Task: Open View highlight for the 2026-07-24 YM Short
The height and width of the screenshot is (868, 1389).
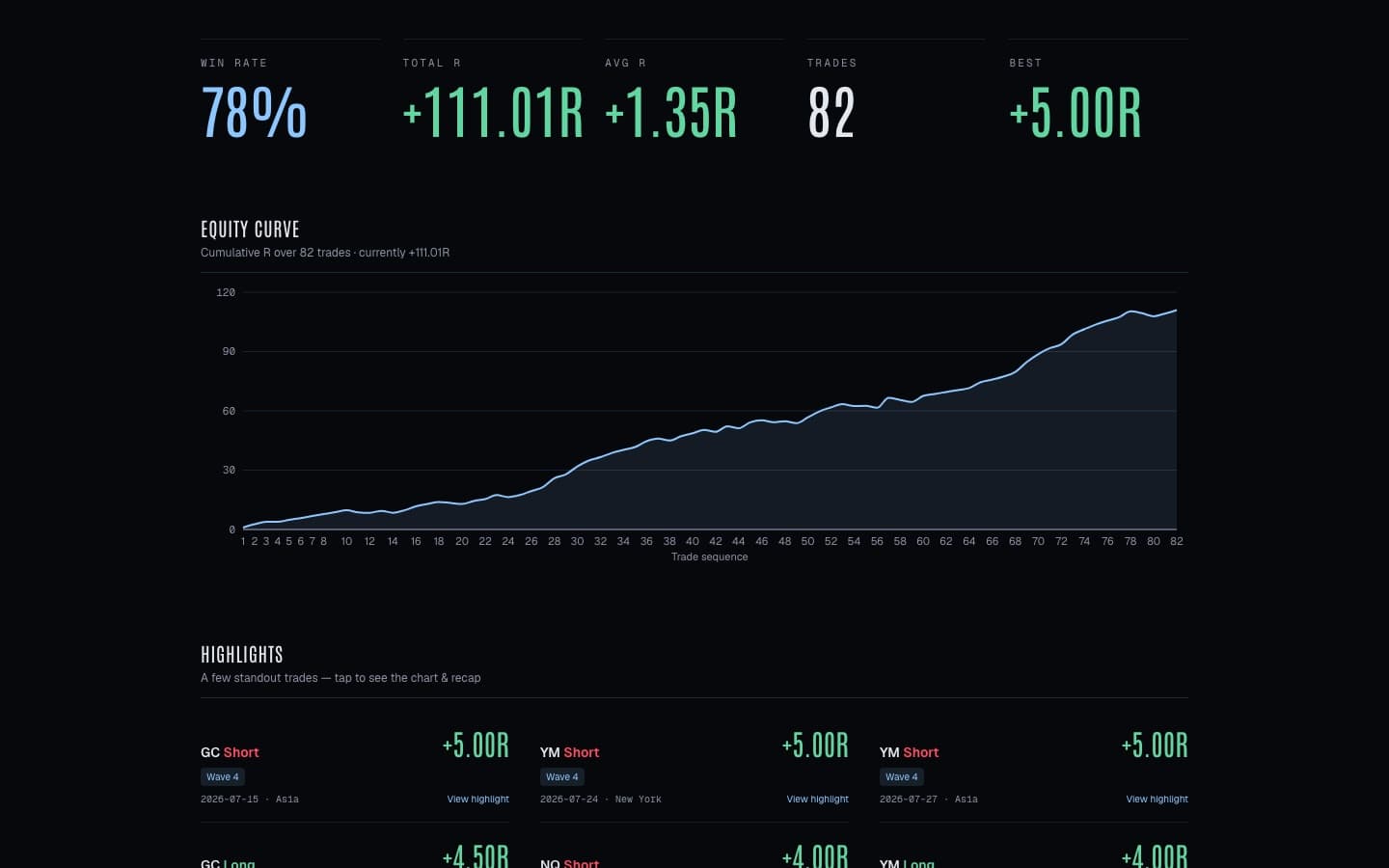Action: (x=817, y=799)
